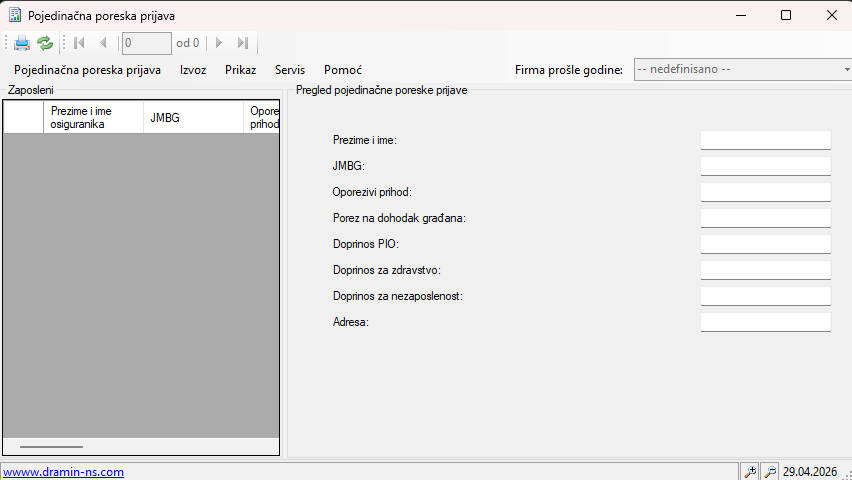Screen dimensions: 852x480
Task: Click the date 29.04.2026 in status bar
Action: [810, 472]
